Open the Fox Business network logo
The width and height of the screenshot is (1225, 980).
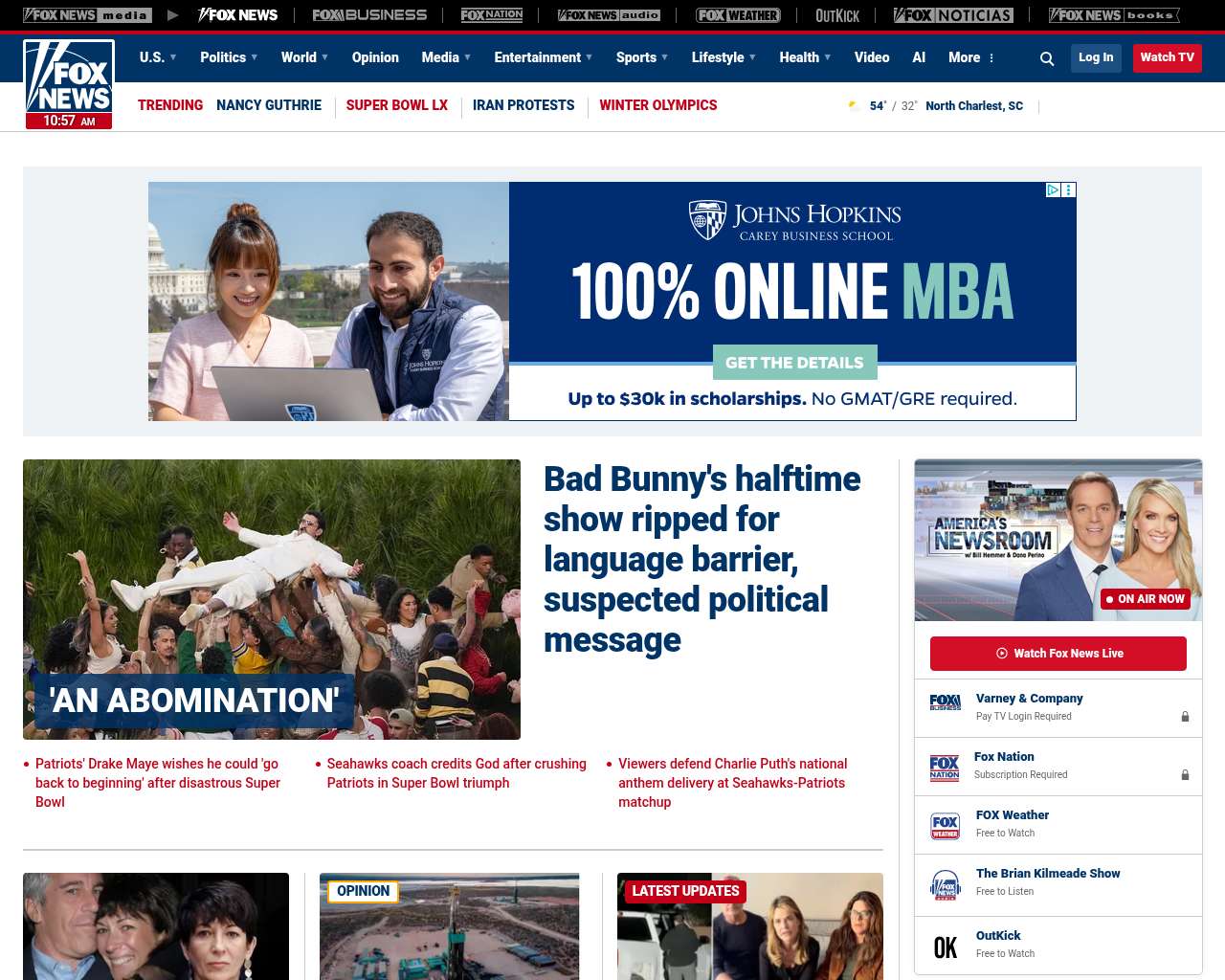point(369,15)
